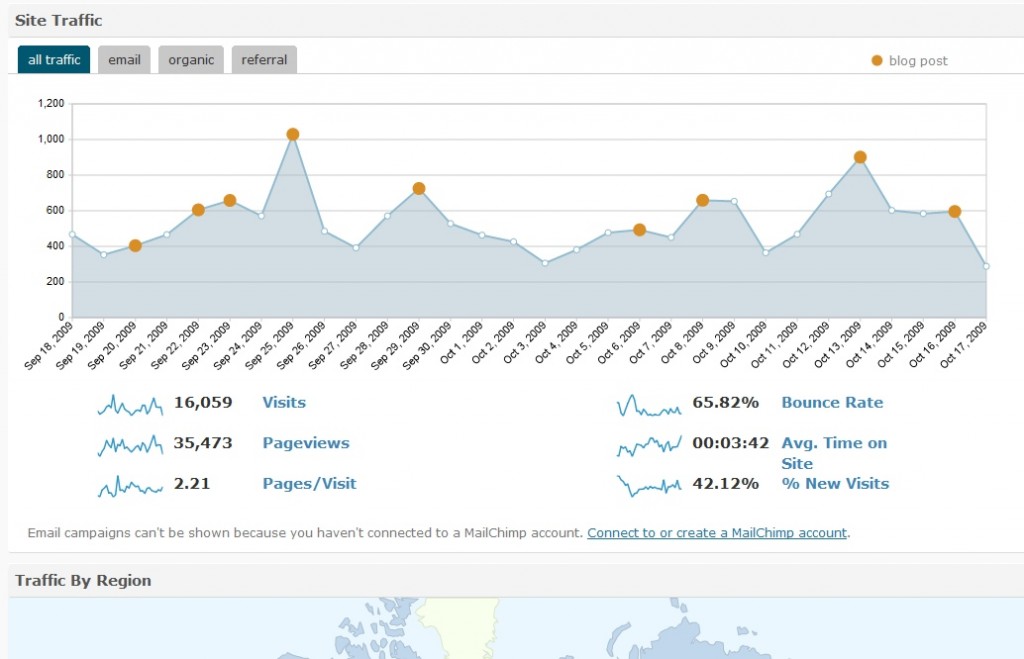
Task: Open the Visits metric link
Action: coord(284,402)
